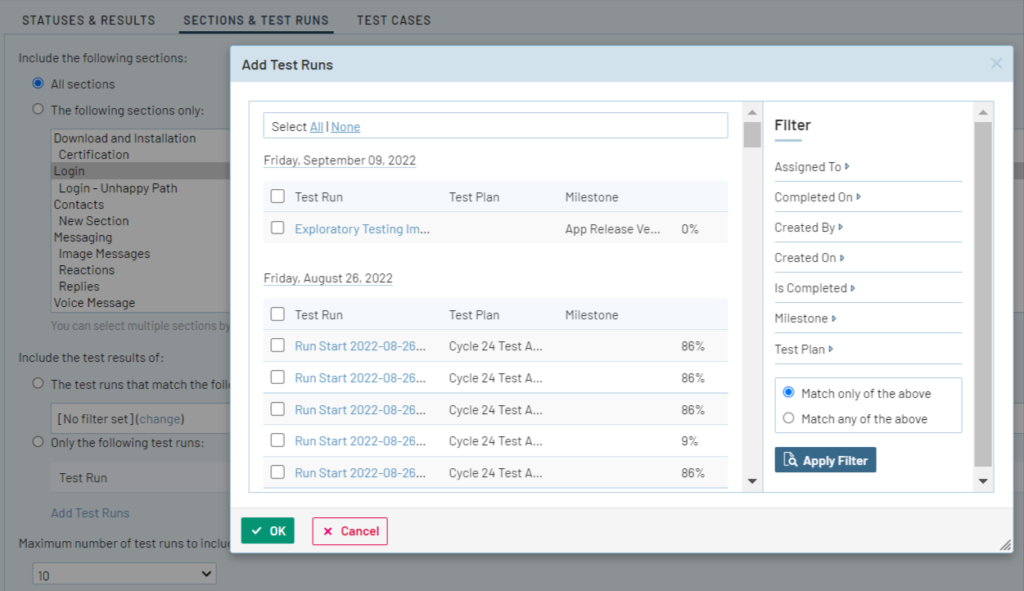Expand the Milestone filter
This screenshot has height=591, width=1024.
pos(805,318)
